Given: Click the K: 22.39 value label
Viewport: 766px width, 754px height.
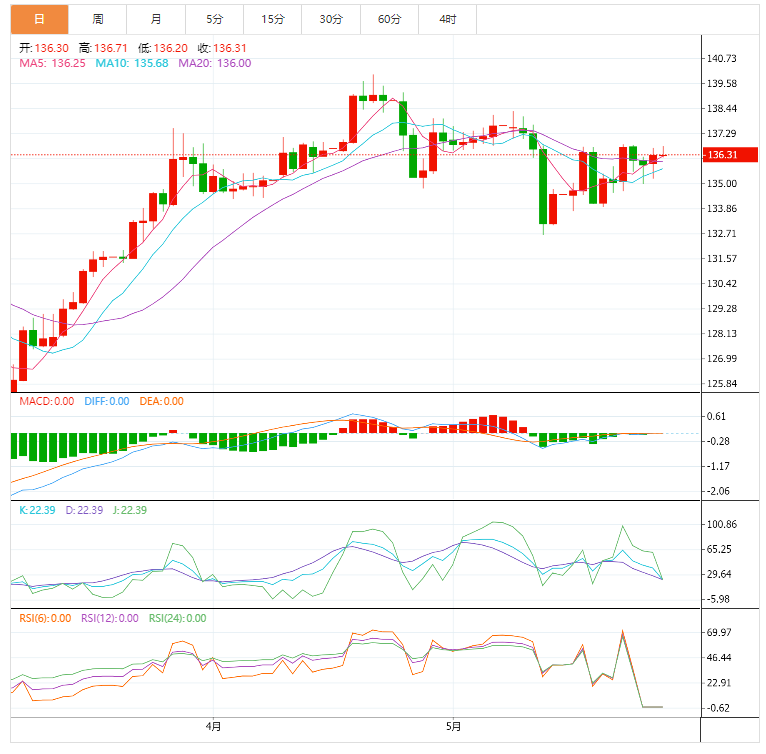Looking at the screenshot, I should [37, 510].
